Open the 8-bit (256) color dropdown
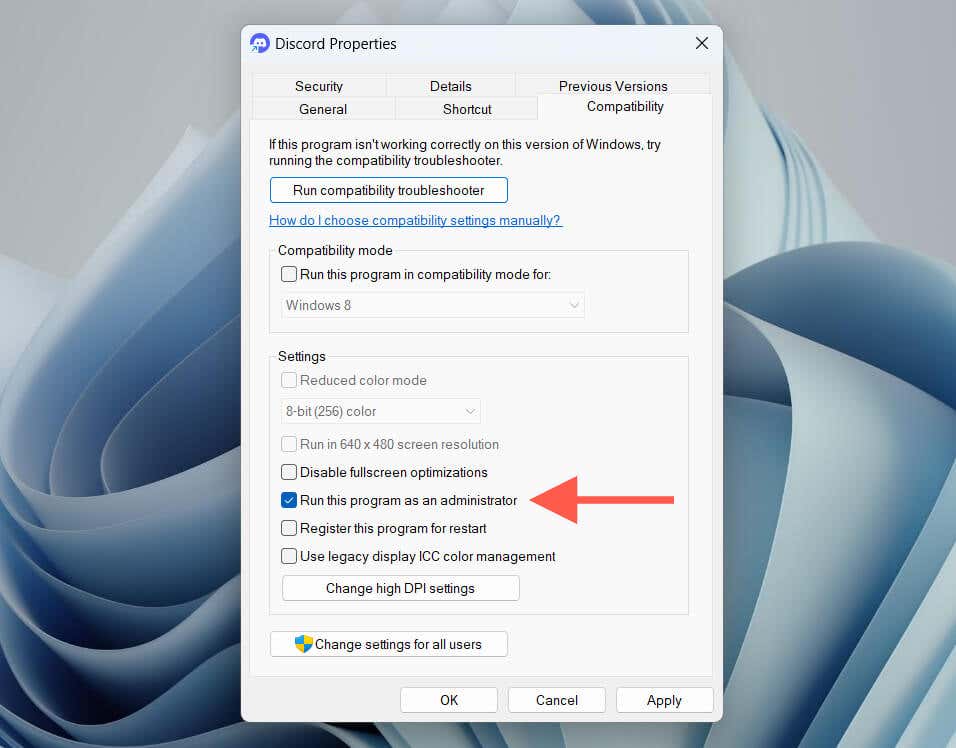The width and height of the screenshot is (956, 748). [x=380, y=411]
